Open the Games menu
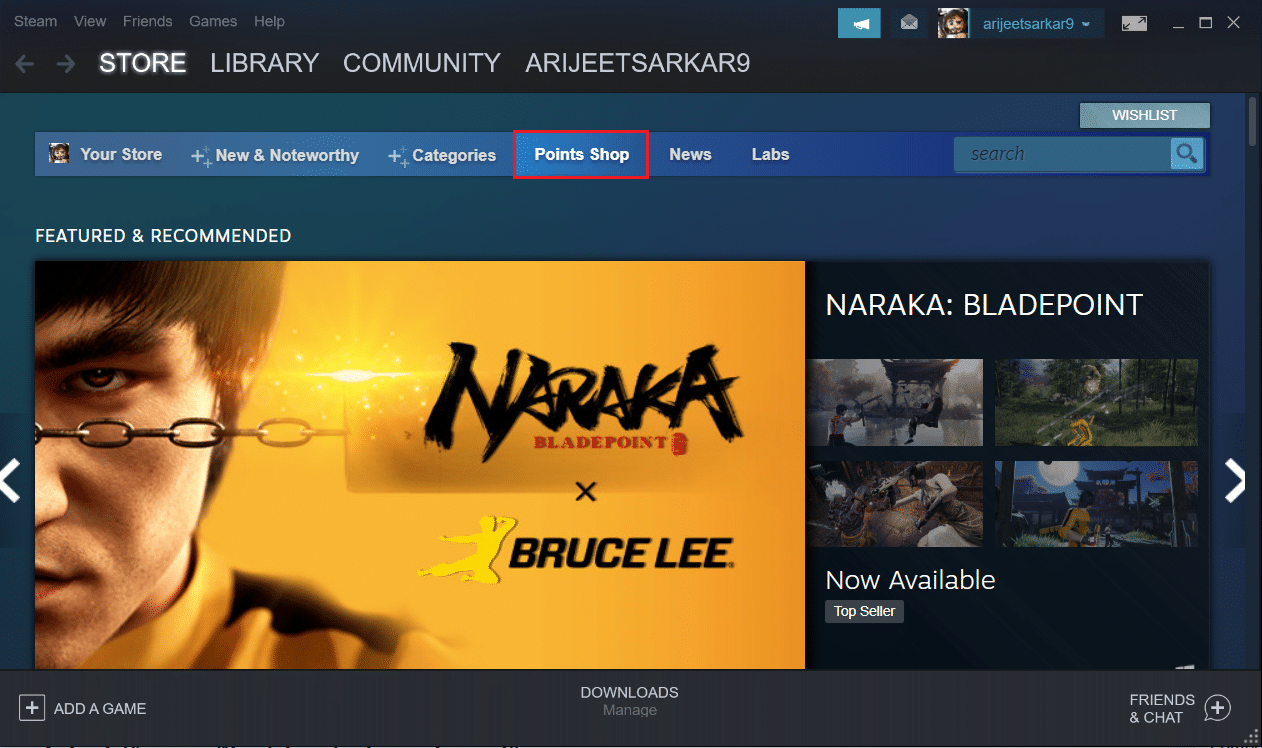 coord(213,21)
